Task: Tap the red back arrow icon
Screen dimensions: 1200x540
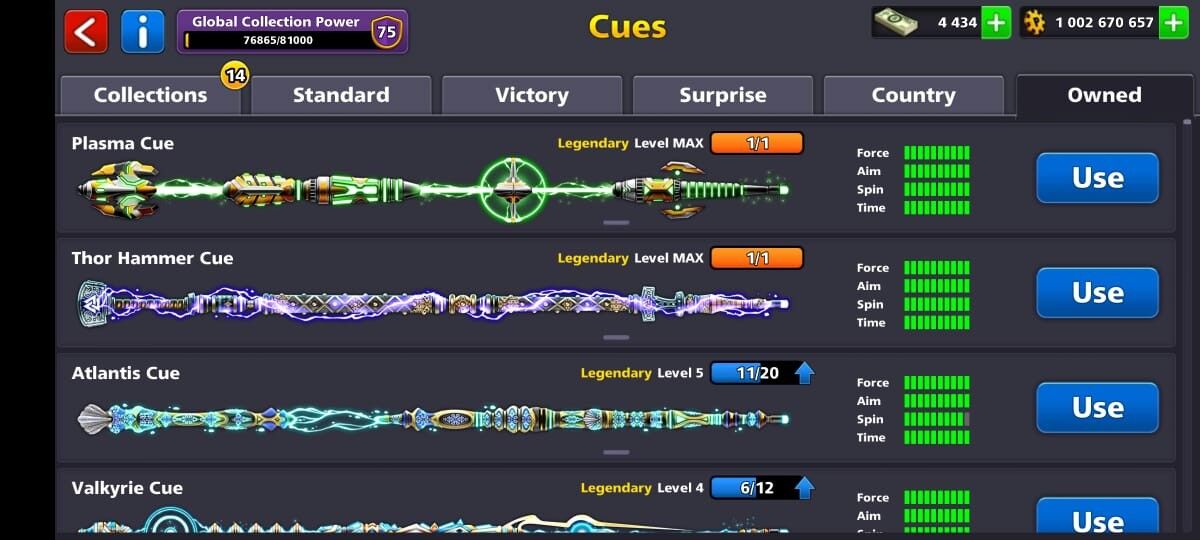Action: coord(86,31)
